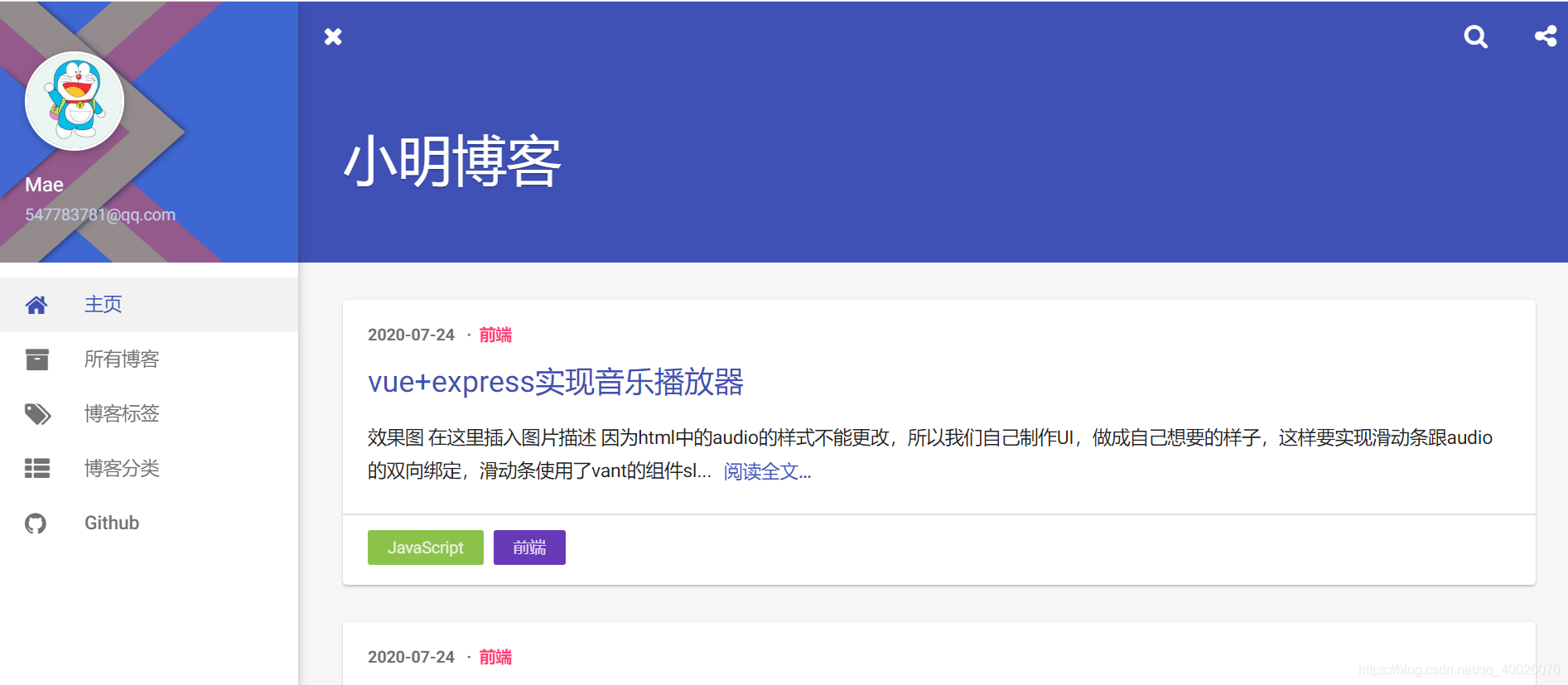Go to 主页 menu item
Screen dimensions: 1568x685
pos(149,305)
